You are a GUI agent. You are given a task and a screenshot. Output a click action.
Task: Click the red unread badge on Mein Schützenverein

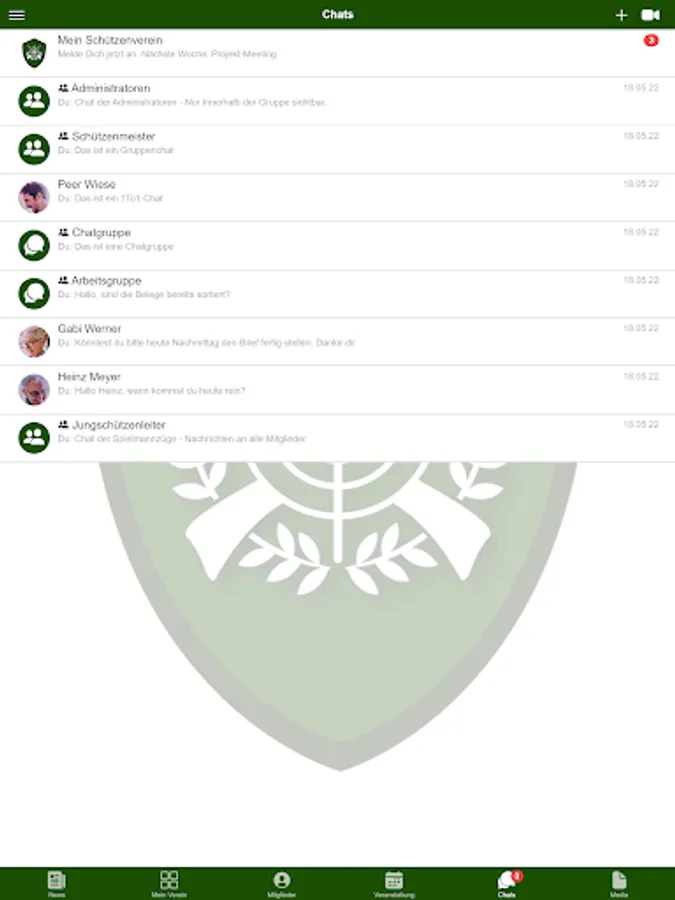pyautogui.click(x=651, y=40)
